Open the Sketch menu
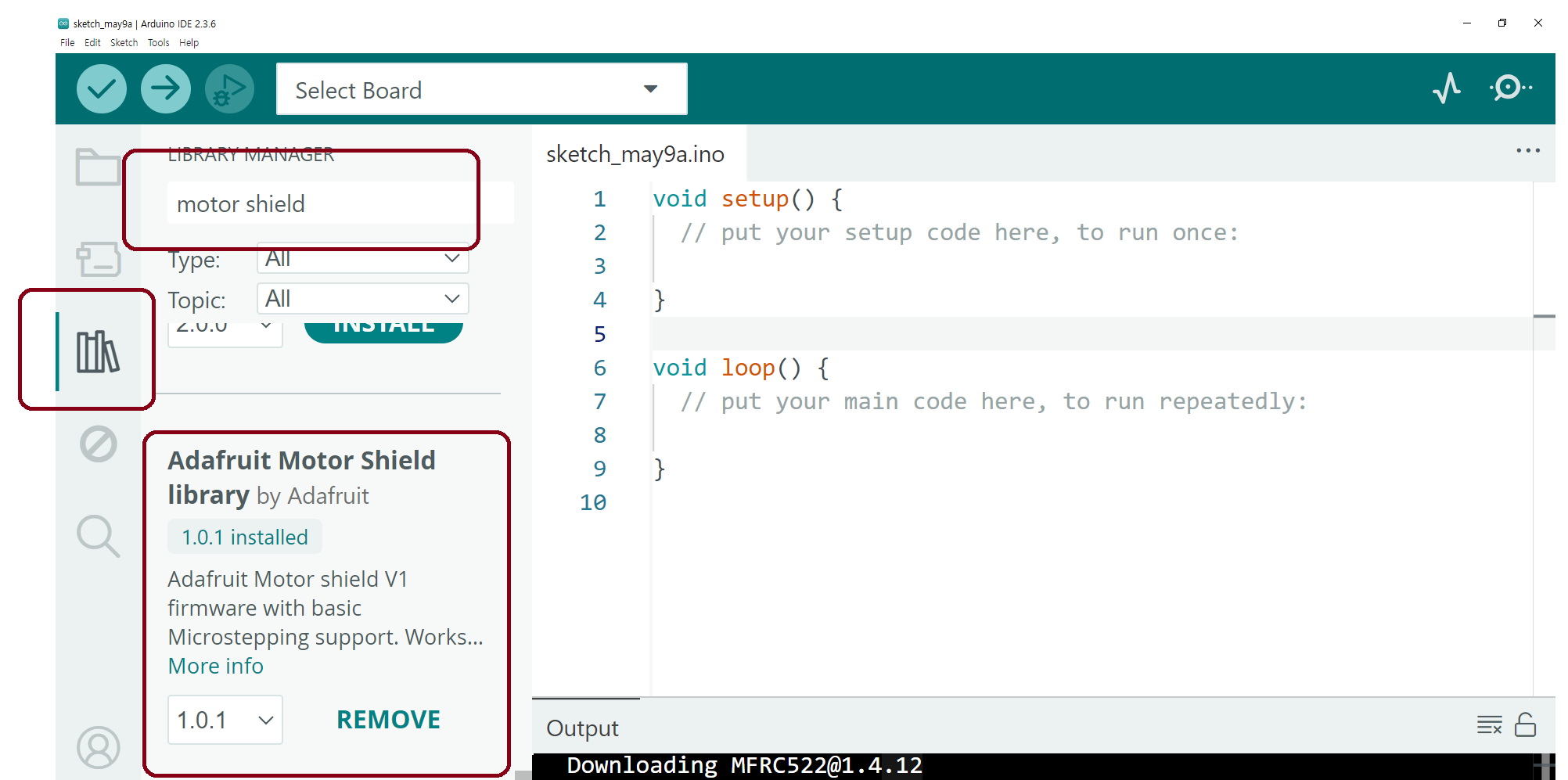 (124, 43)
